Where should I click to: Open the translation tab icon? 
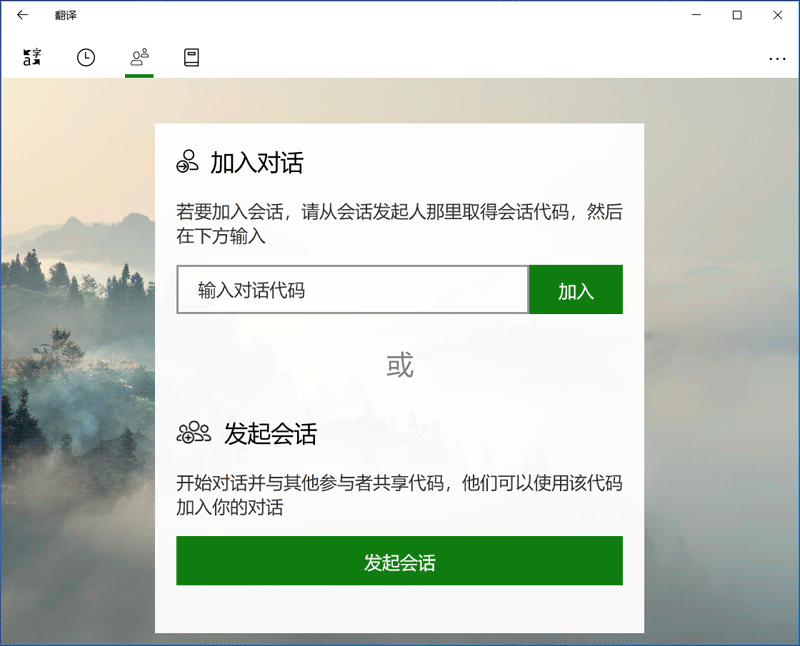click(x=32, y=57)
